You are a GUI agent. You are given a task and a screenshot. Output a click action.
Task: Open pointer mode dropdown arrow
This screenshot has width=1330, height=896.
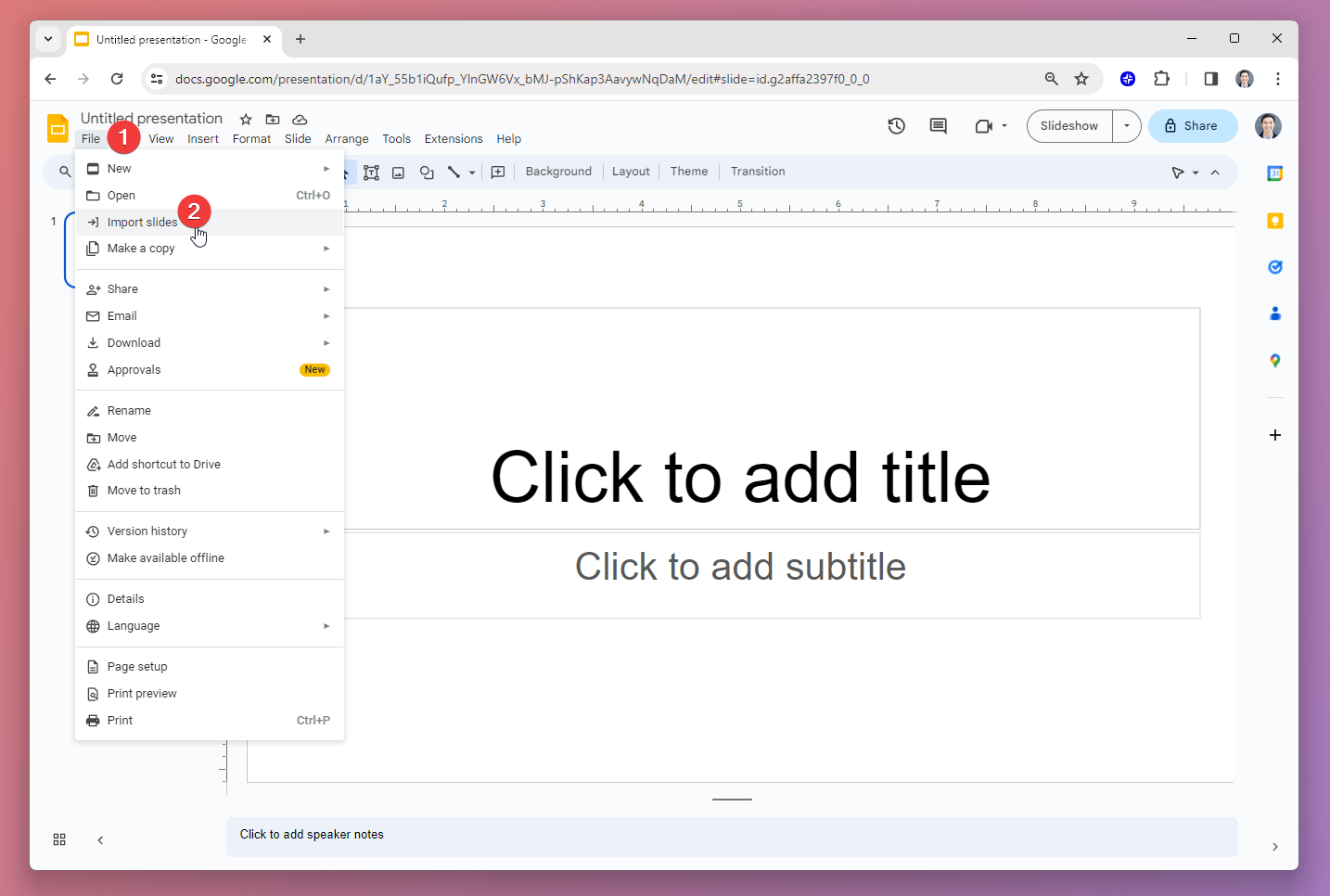point(1196,173)
